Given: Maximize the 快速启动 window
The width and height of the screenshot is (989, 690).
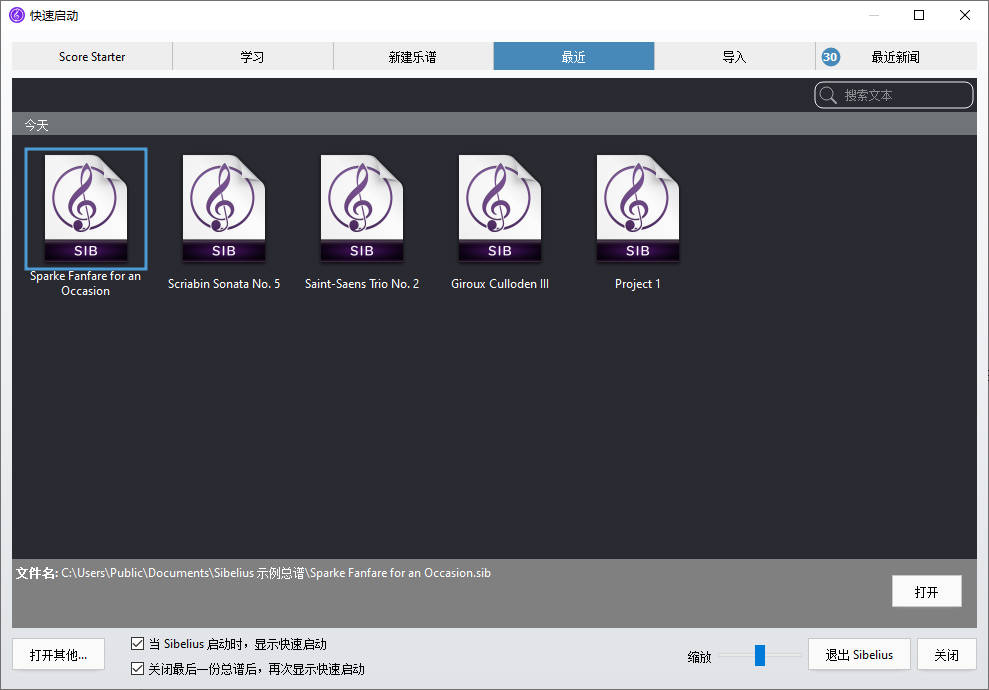Looking at the screenshot, I should tap(919, 15).
